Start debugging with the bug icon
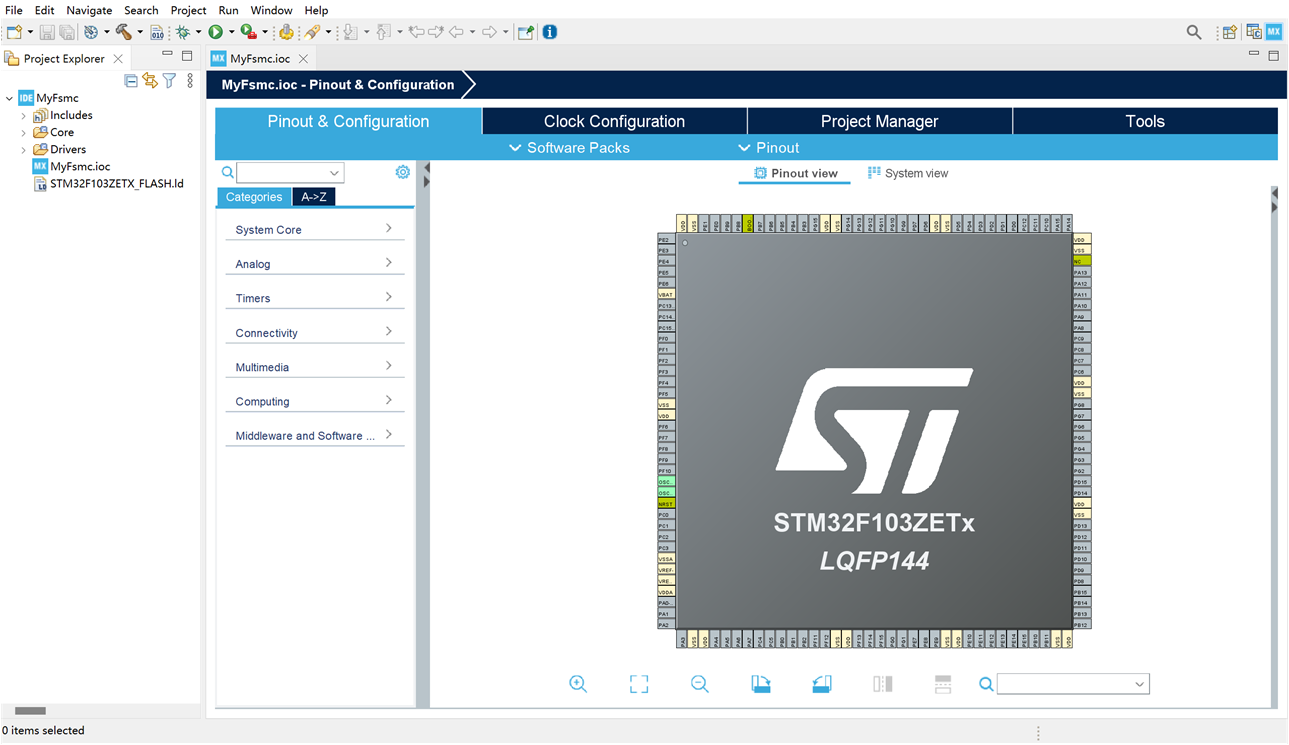The image size is (1289, 745). (x=183, y=32)
